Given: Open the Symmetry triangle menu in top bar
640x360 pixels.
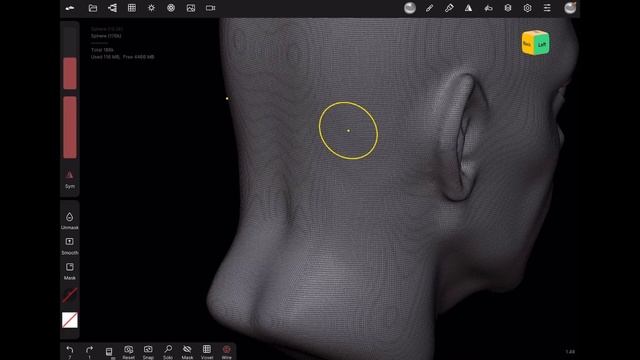Looking at the screenshot, I should (x=469, y=8).
